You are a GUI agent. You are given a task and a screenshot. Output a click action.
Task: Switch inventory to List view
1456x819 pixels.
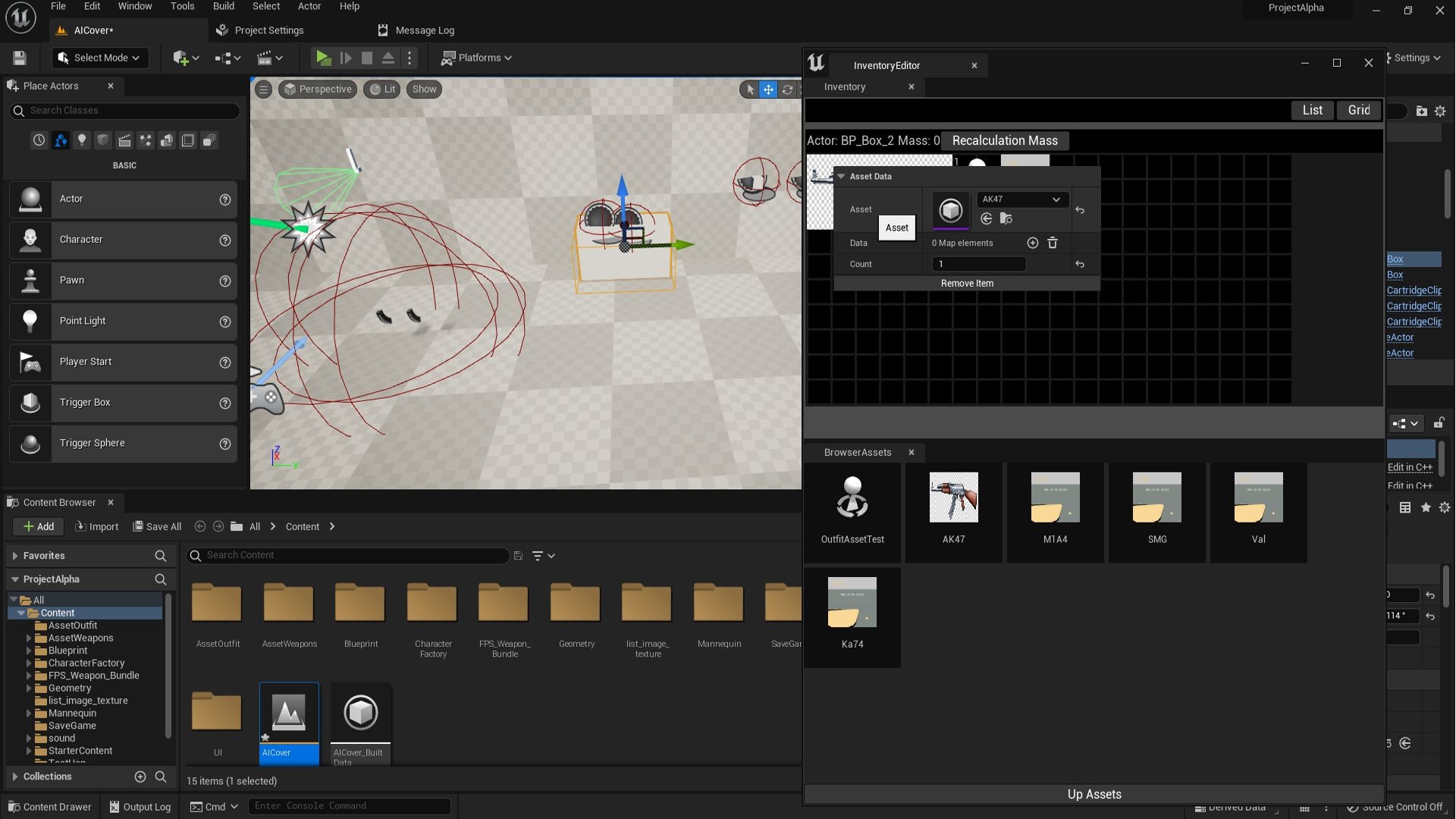coord(1312,110)
